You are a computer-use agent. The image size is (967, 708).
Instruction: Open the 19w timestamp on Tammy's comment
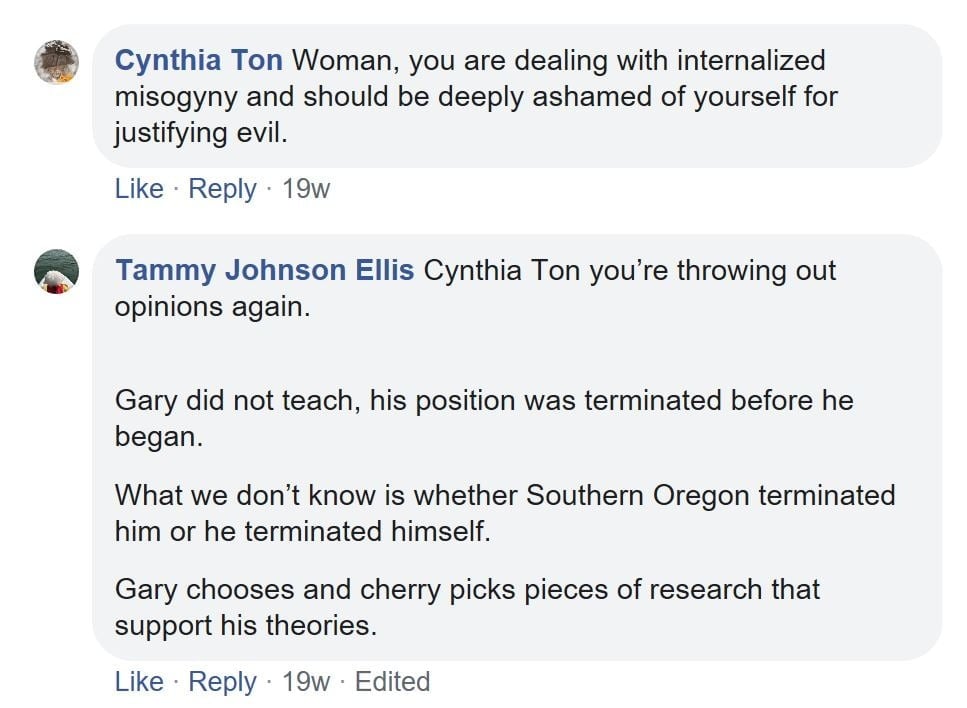click(x=306, y=682)
